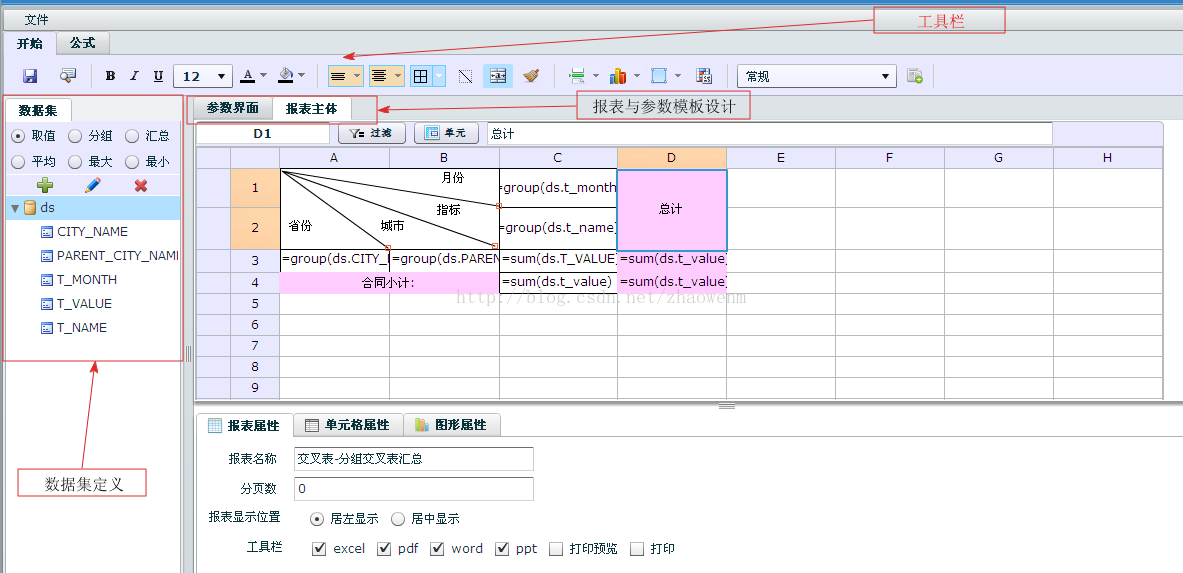Screen dimensions: 1183x573
Task: Edit dataset with the pencil icon
Action: click(x=93, y=185)
